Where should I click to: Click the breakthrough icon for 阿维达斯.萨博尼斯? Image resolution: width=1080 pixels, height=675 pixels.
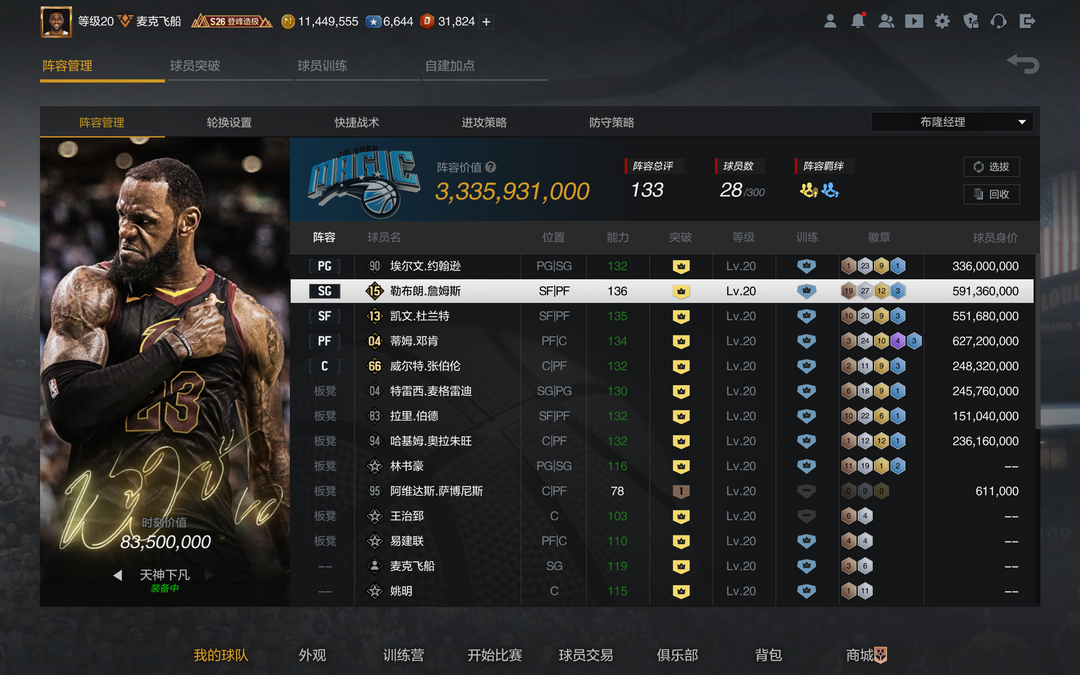[681, 491]
